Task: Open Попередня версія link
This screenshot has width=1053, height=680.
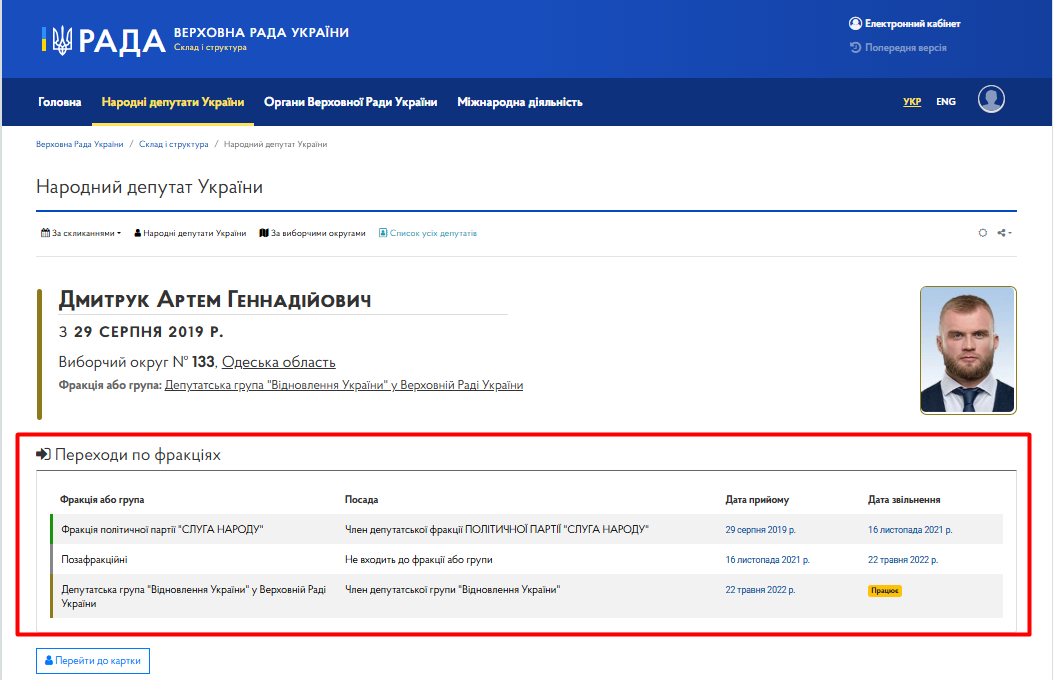Action: click(x=899, y=48)
